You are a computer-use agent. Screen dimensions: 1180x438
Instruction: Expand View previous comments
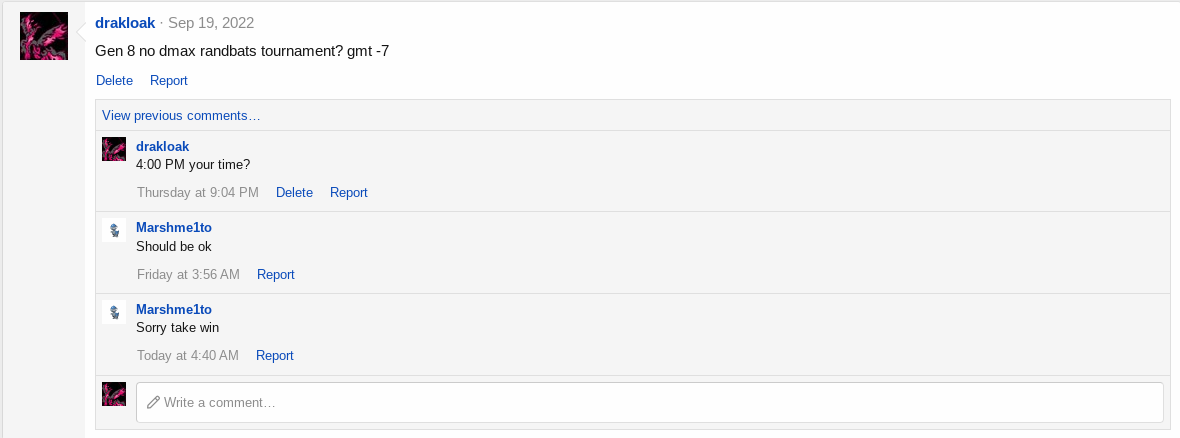tap(181, 115)
